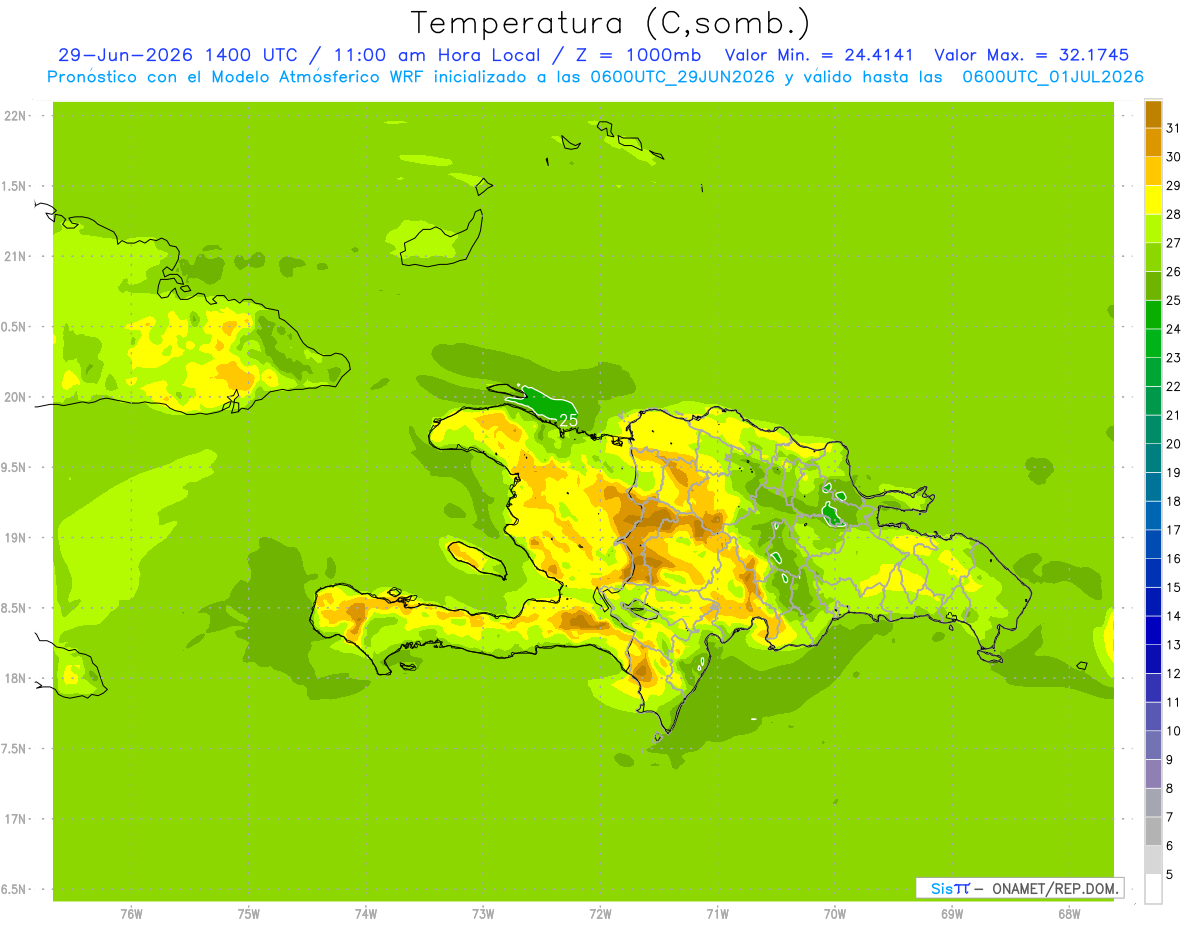Click the valid-until time 0600UTC_01JUL2026
The height and width of the screenshot is (927, 1200).
1053,76
